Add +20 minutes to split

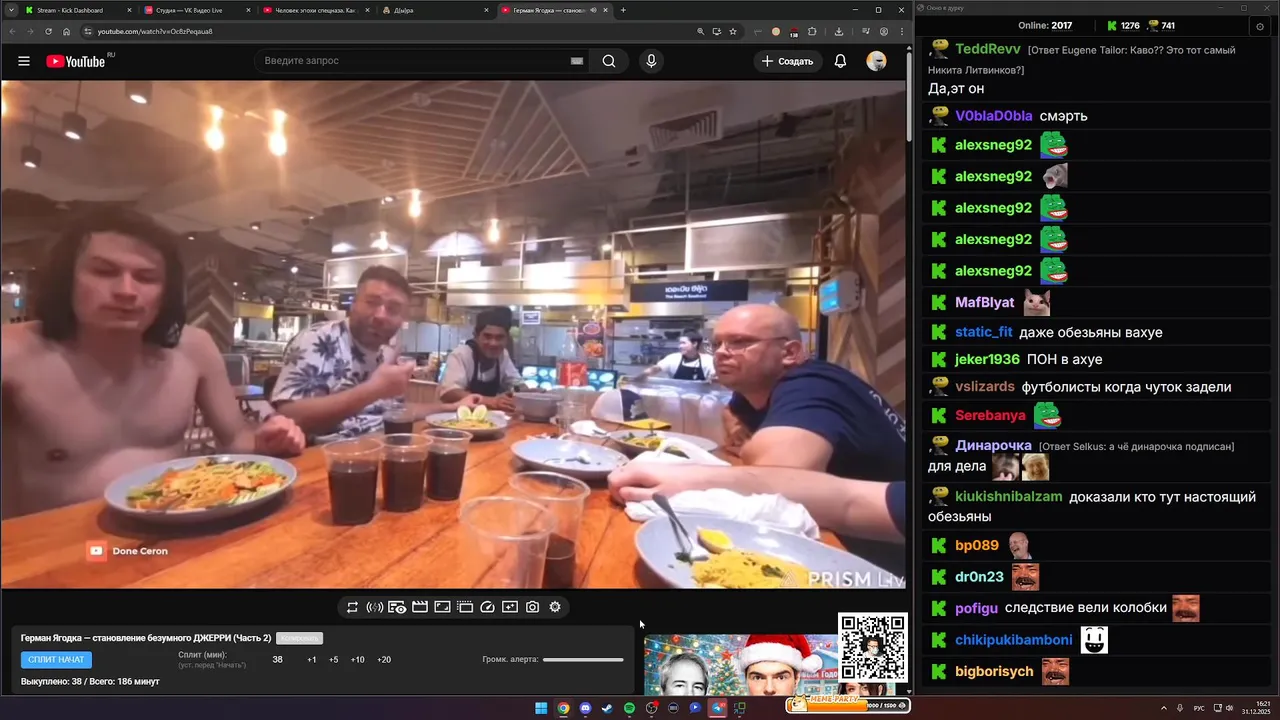point(384,660)
